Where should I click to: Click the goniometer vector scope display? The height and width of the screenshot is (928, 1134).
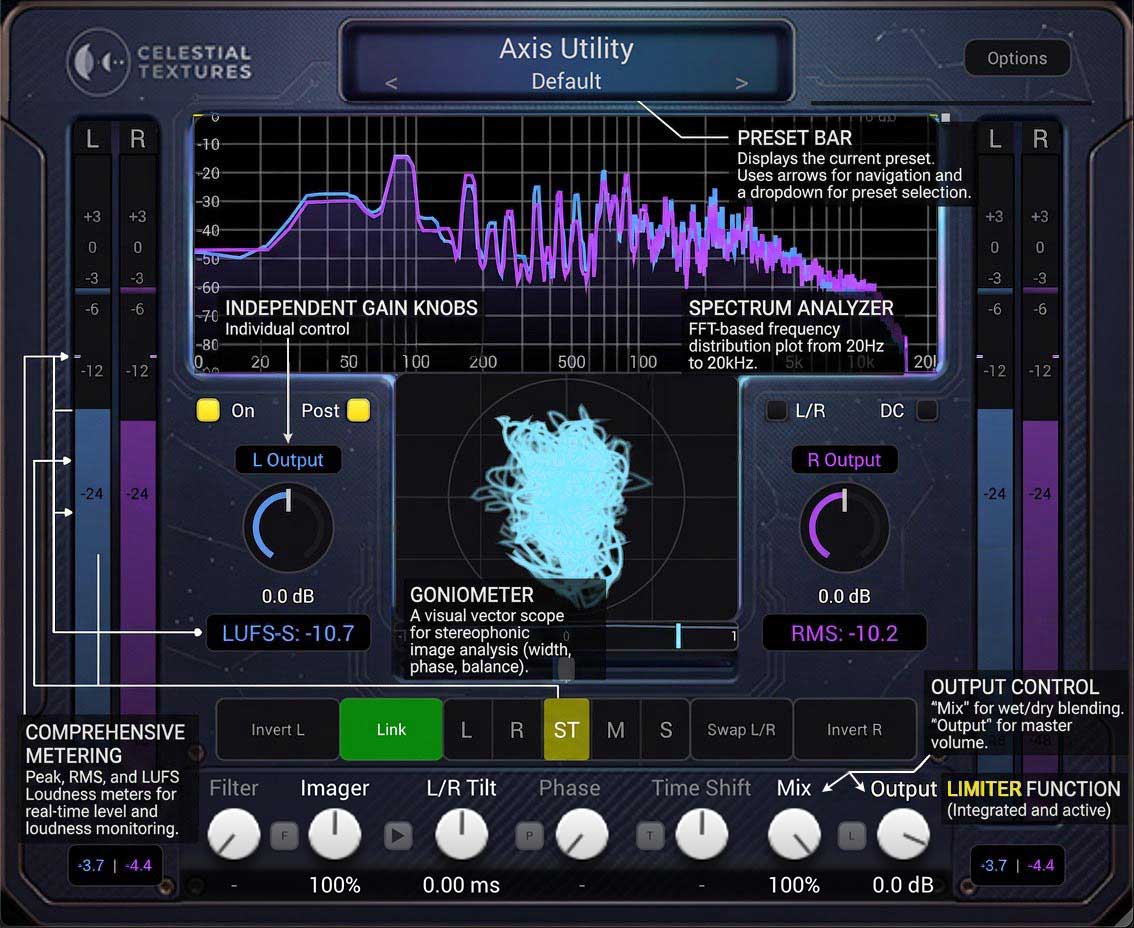click(x=566, y=499)
